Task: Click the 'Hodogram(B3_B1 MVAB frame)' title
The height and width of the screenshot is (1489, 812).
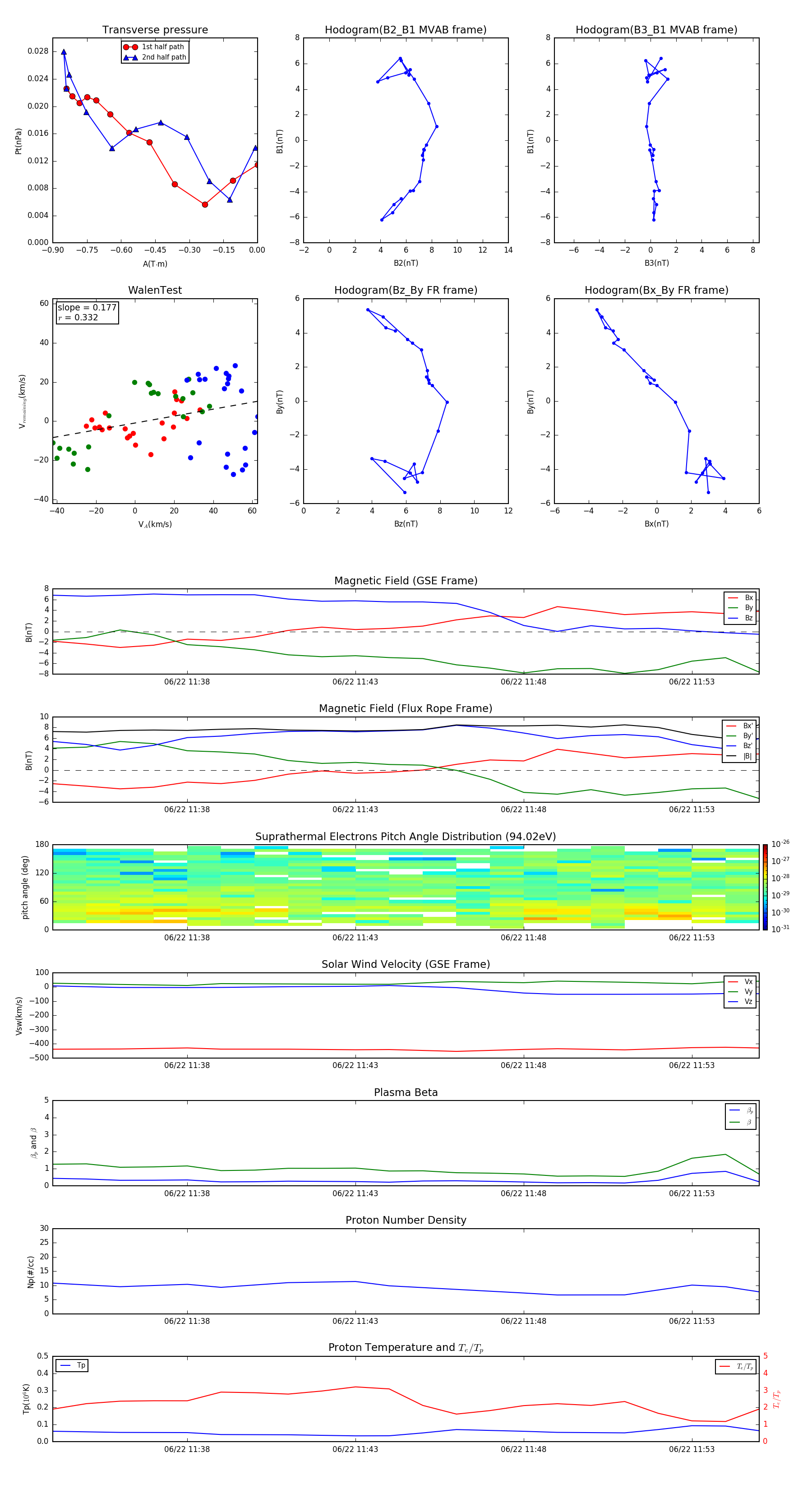Action: (x=656, y=30)
